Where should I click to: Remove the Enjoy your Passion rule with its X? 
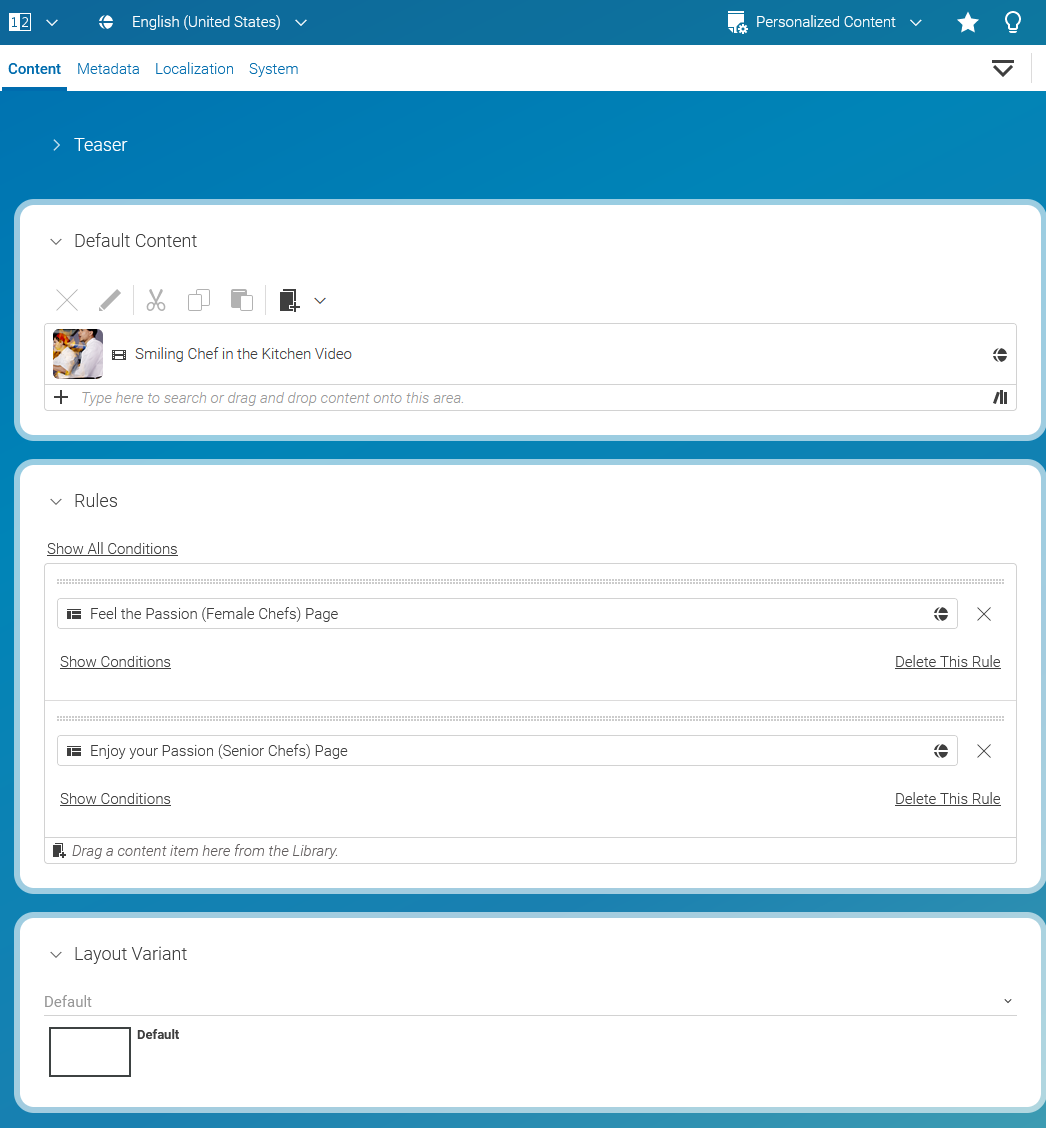point(984,751)
